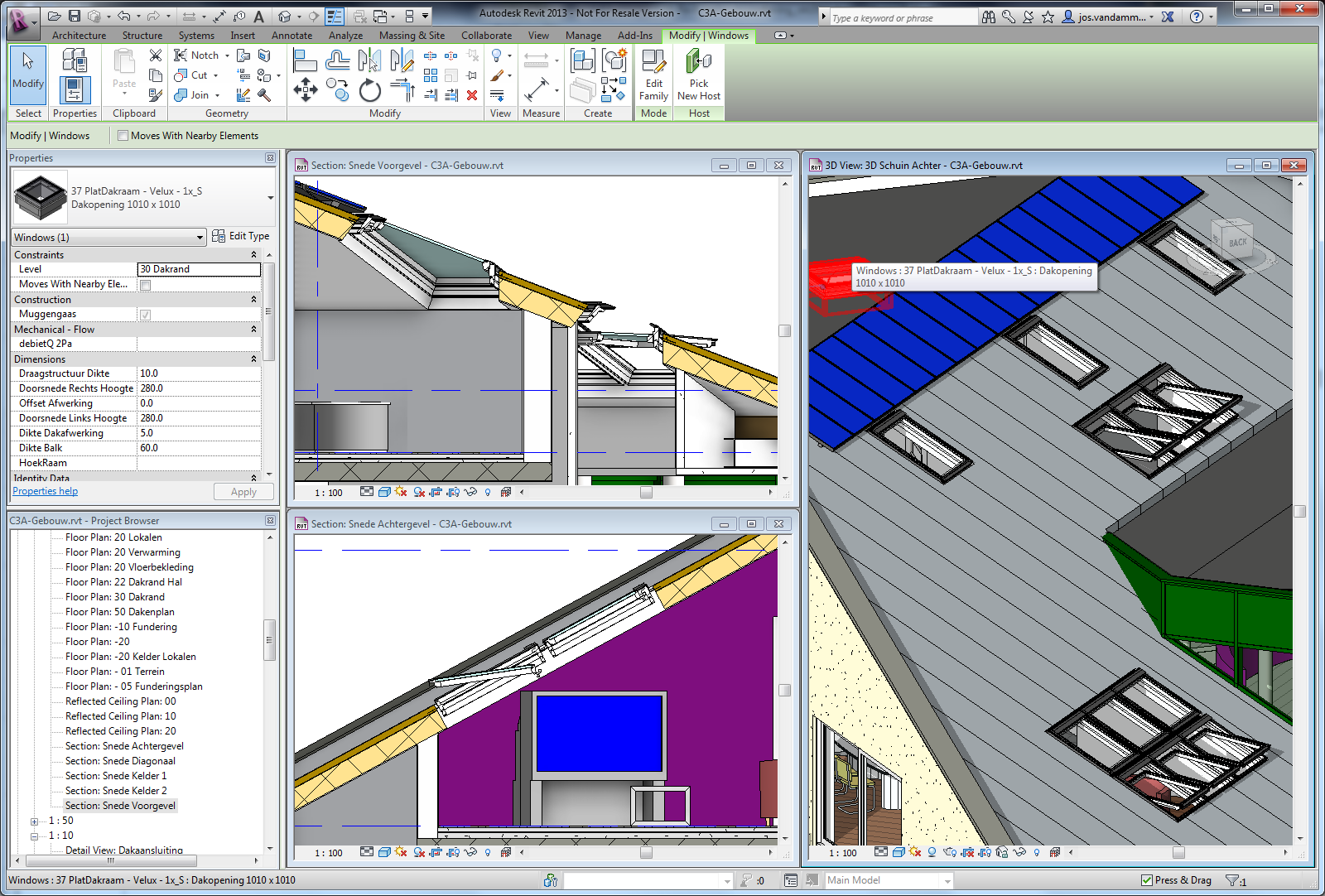This screenshot has height=896, width=1325.
Task: Toggle the Press & Drag checkbox
Action: click(x=1147, y=880)
